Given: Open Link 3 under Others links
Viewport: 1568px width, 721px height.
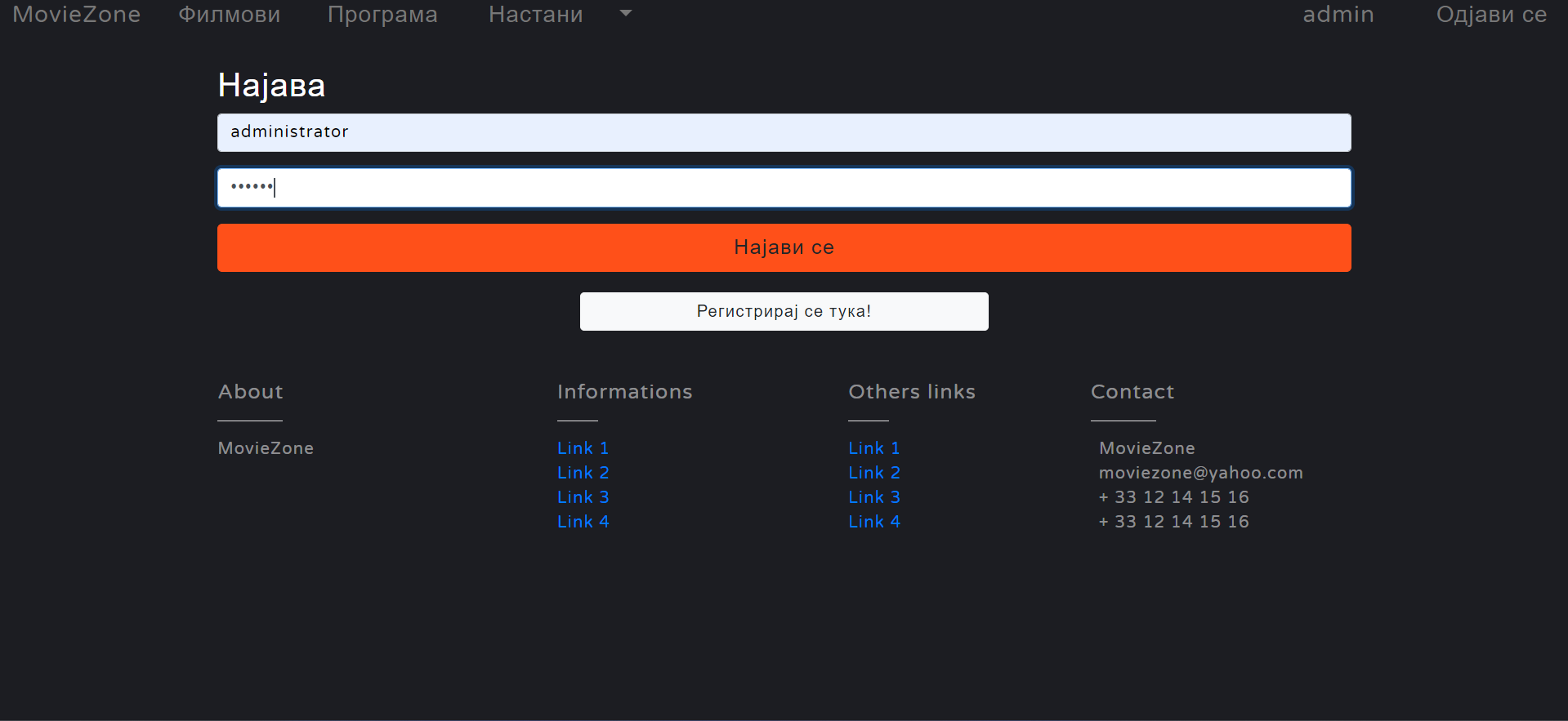Looking at the screenshot, I should point(873,497).
